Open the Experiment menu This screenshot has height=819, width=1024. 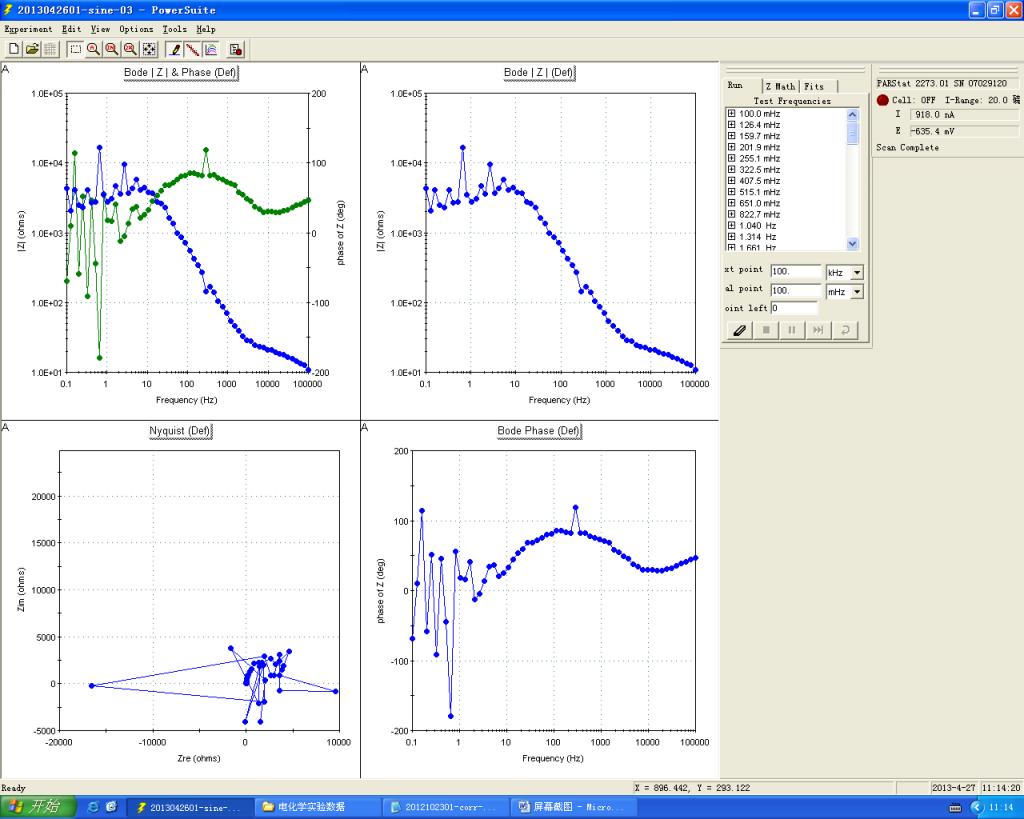click(x=28, y=29)
